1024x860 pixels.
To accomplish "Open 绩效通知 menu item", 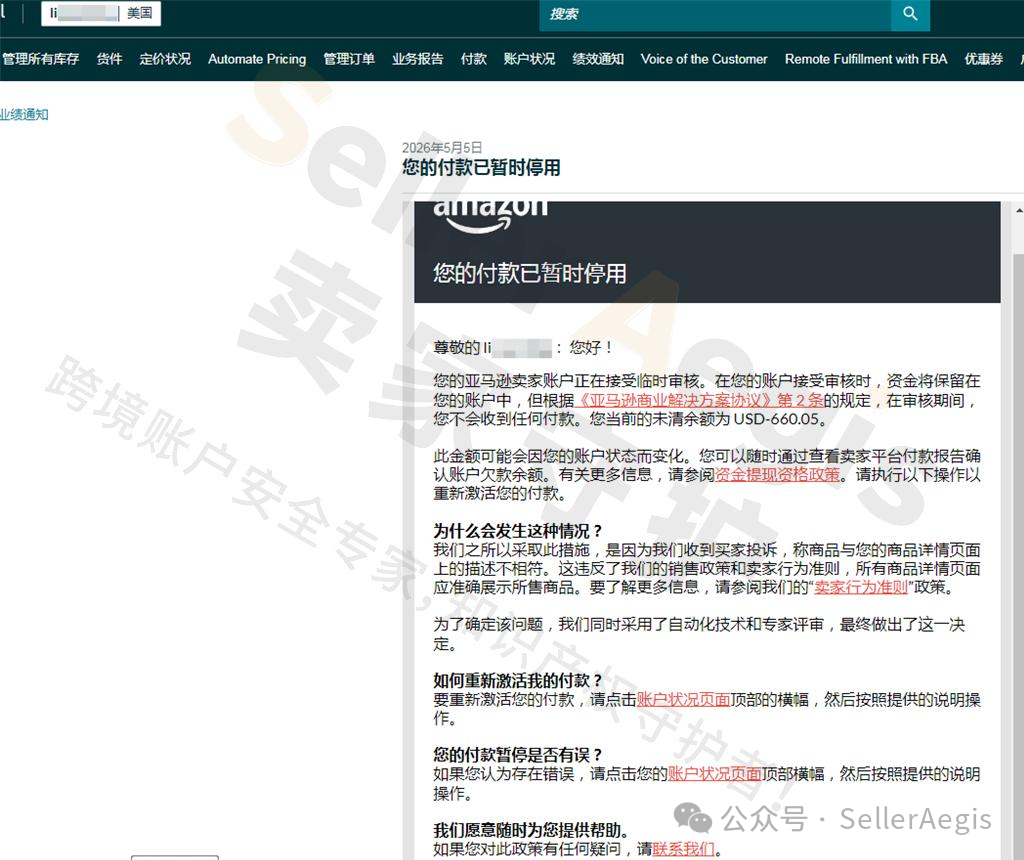I will click(x=598, y=59).
